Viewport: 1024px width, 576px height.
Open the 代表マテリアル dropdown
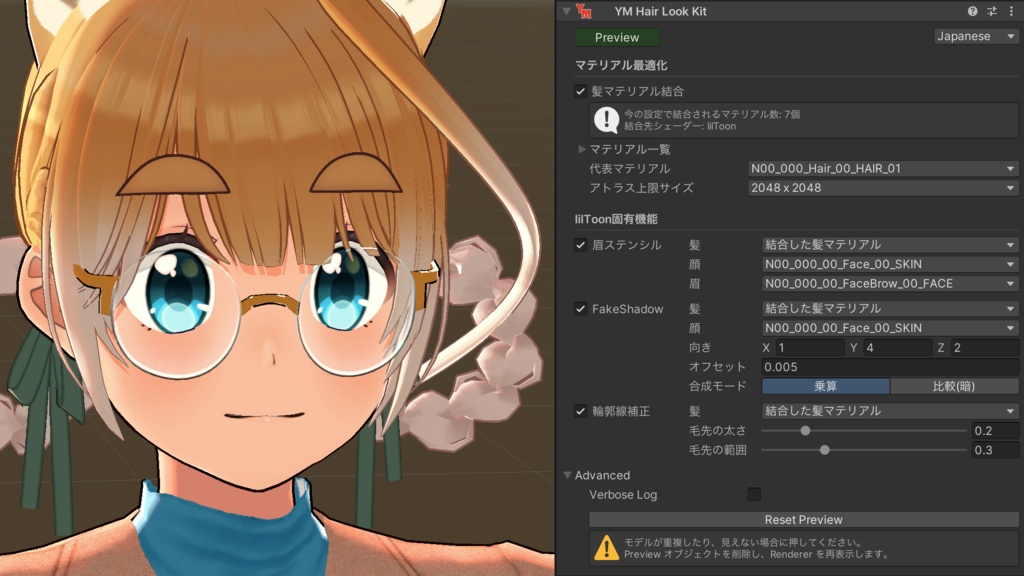click(x=882, y=168)
